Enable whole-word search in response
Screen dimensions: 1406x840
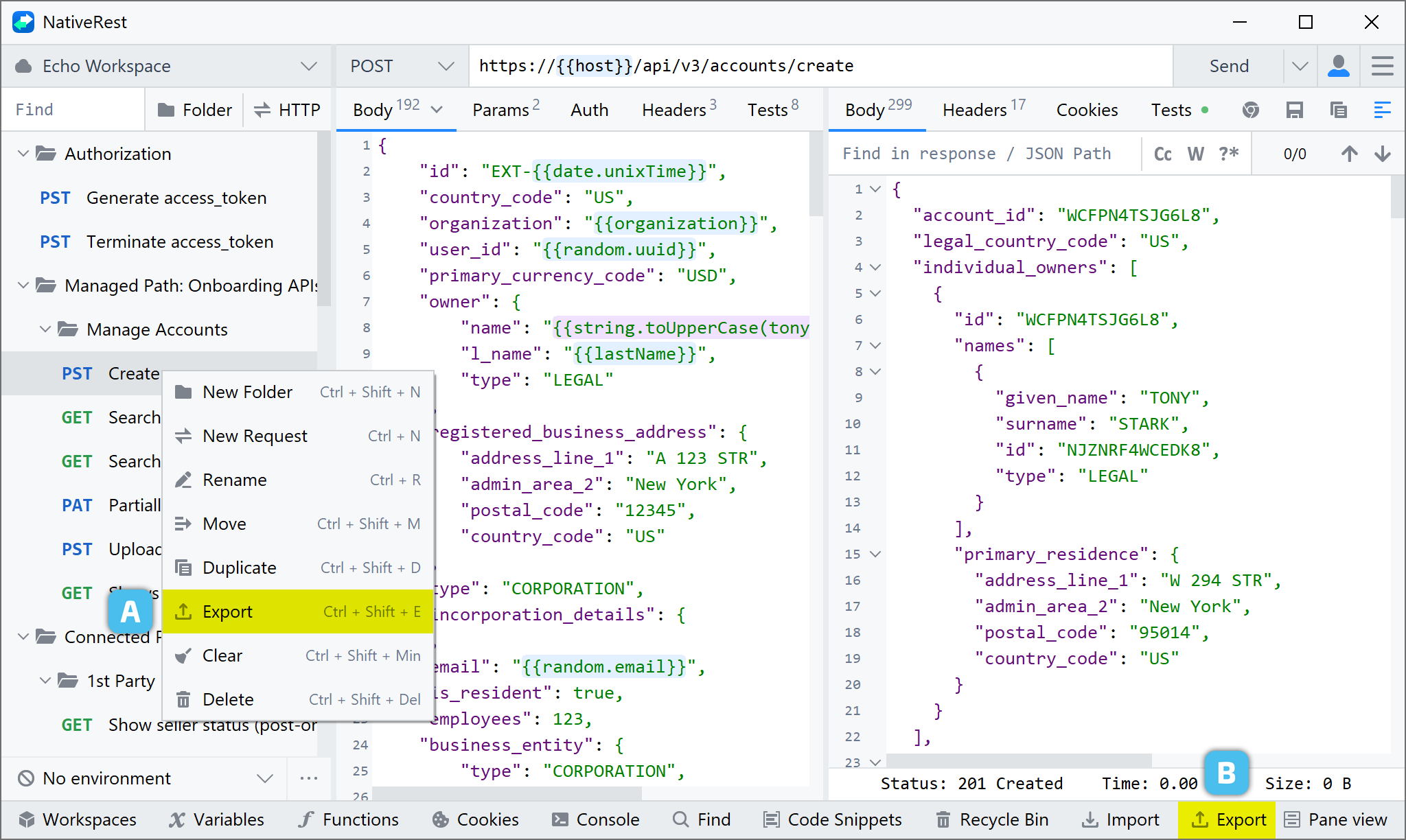(x=1195, y=153)
